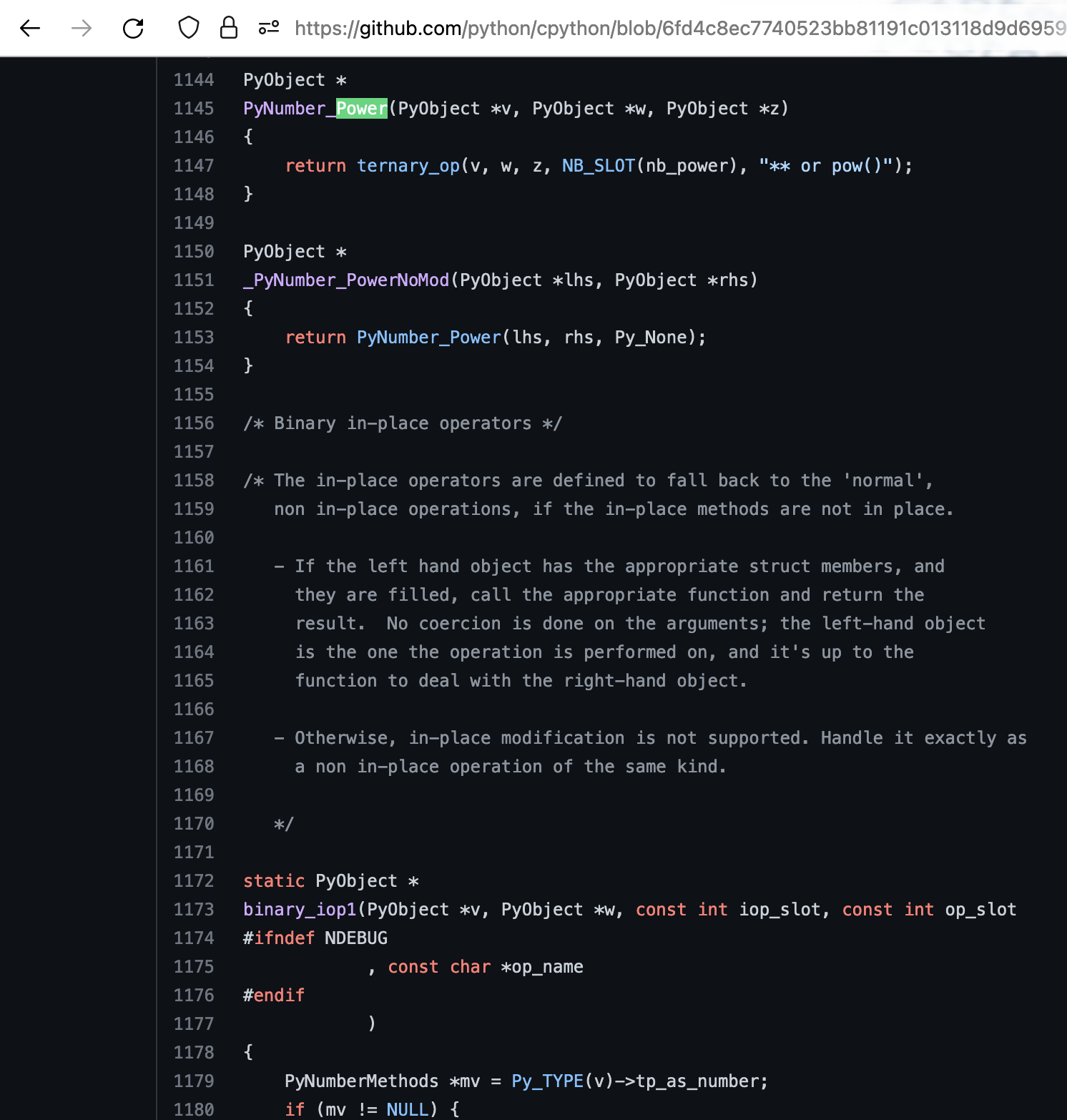Click the 'static' keyword on line 1172
This screenshot has height=1120, width=1067.
(x=274, y=881)
